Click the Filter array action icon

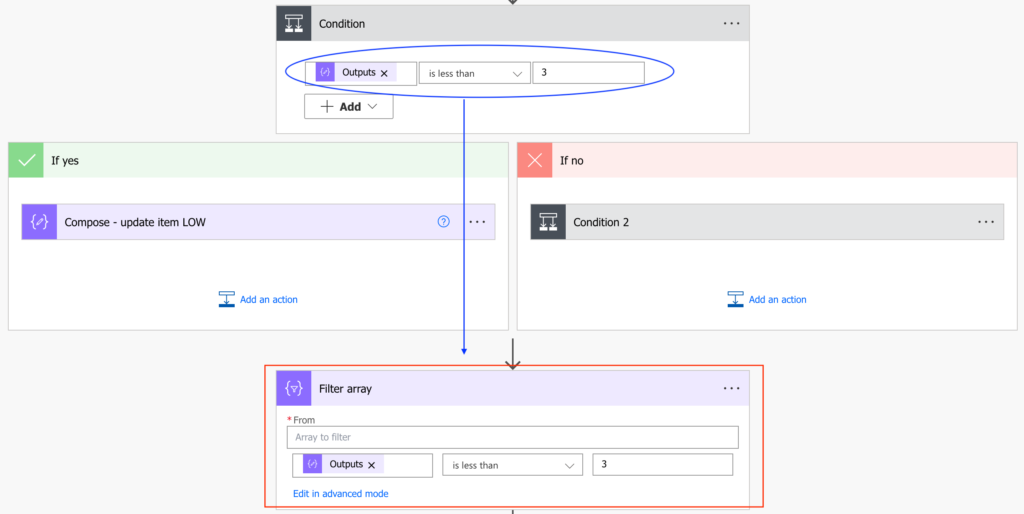[294, 389]
